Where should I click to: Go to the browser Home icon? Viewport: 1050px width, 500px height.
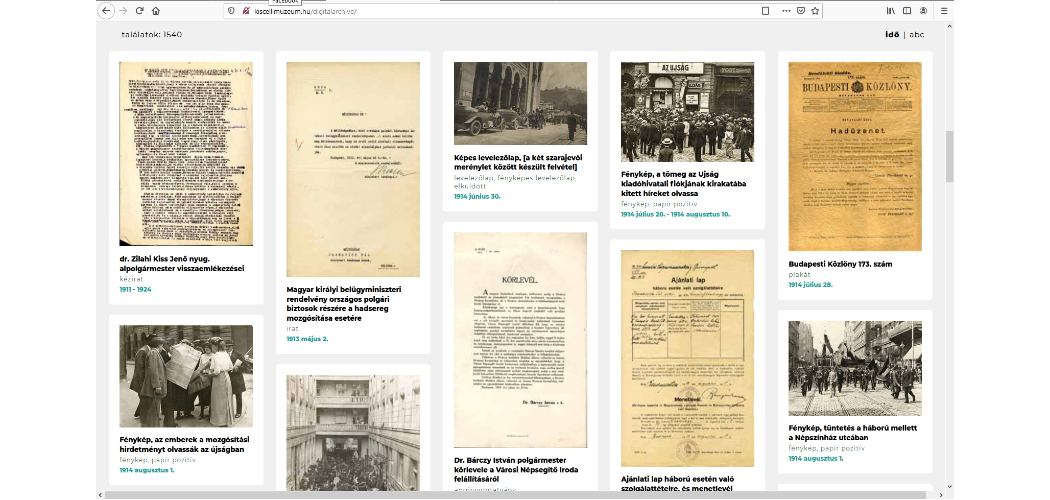pos(155,10)
